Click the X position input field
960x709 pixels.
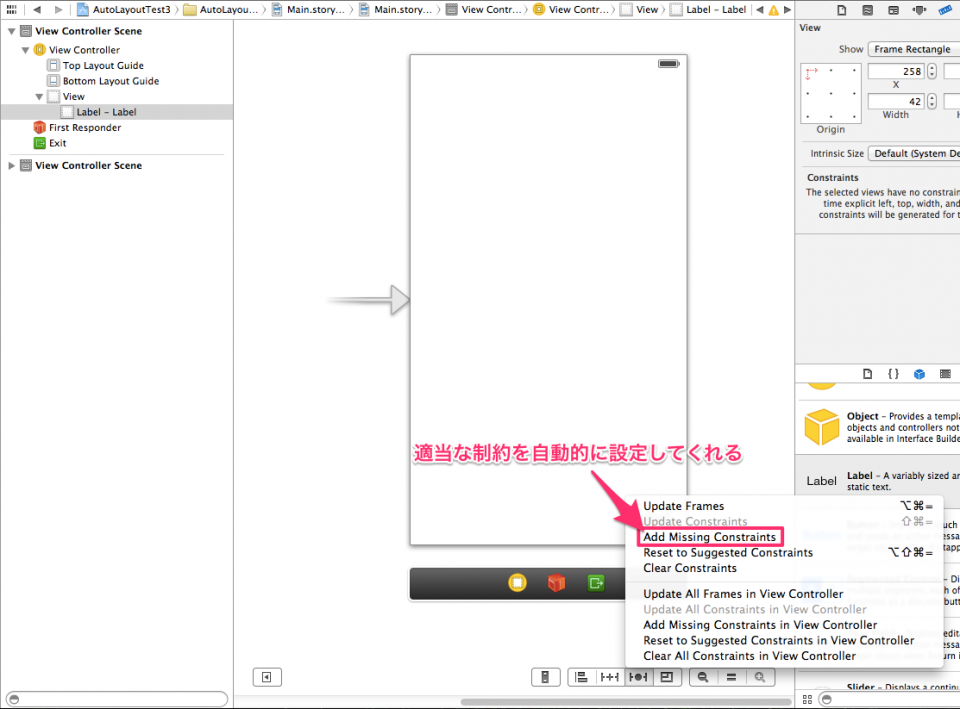coord(896,71)
